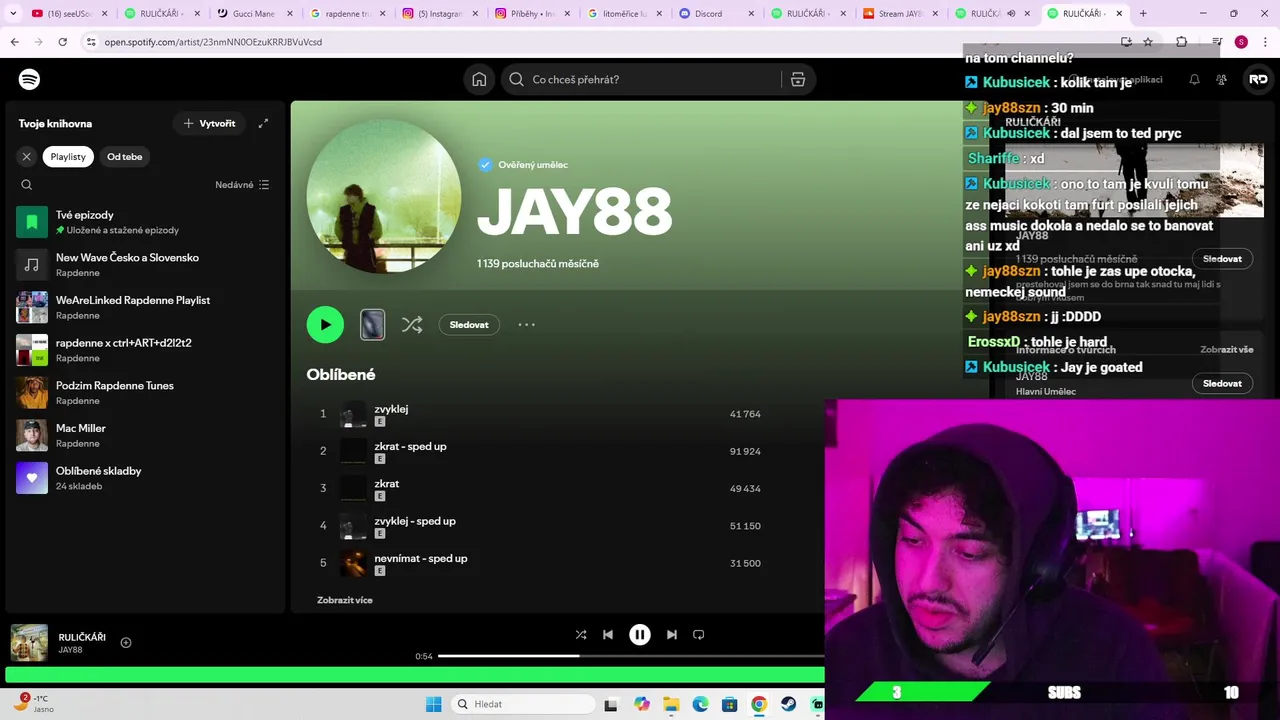Go to Spotify Home icon

479,79
